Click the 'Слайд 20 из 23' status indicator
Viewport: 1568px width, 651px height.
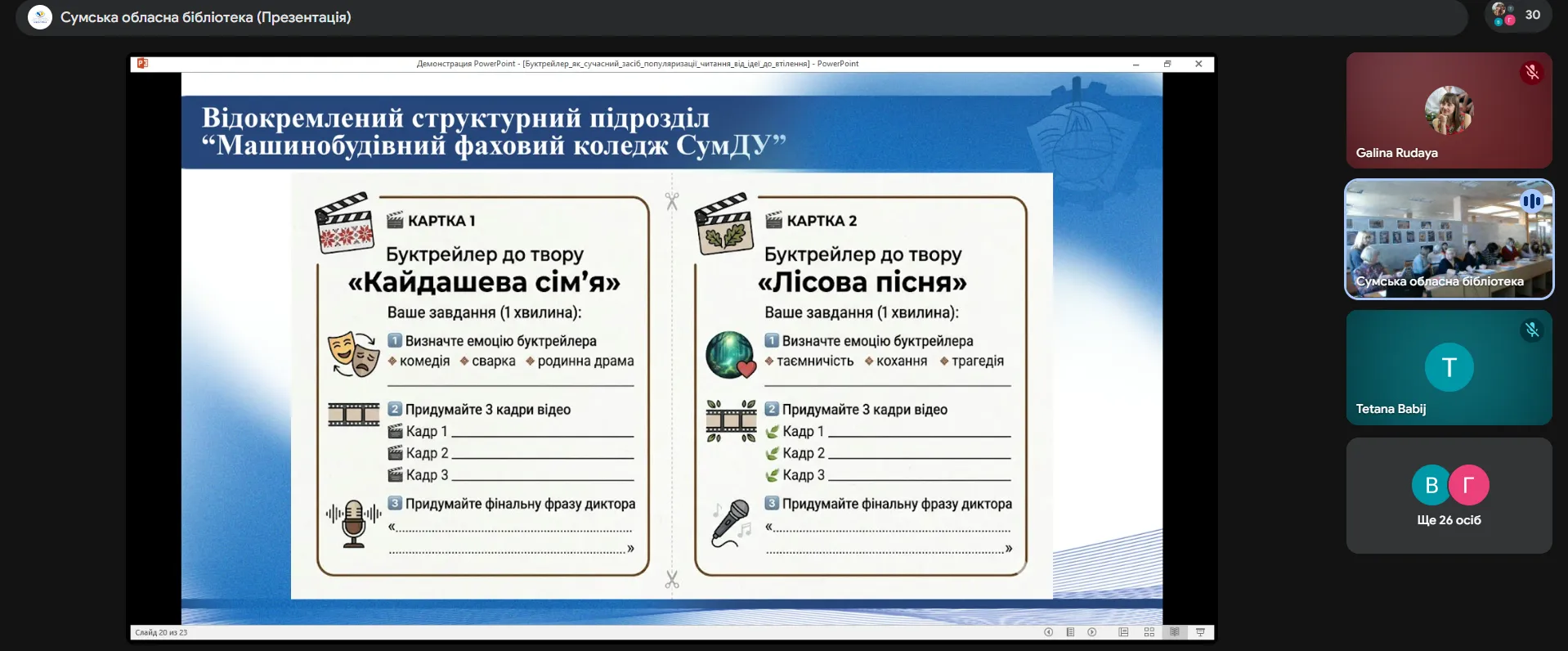click(x=161, y=632)
